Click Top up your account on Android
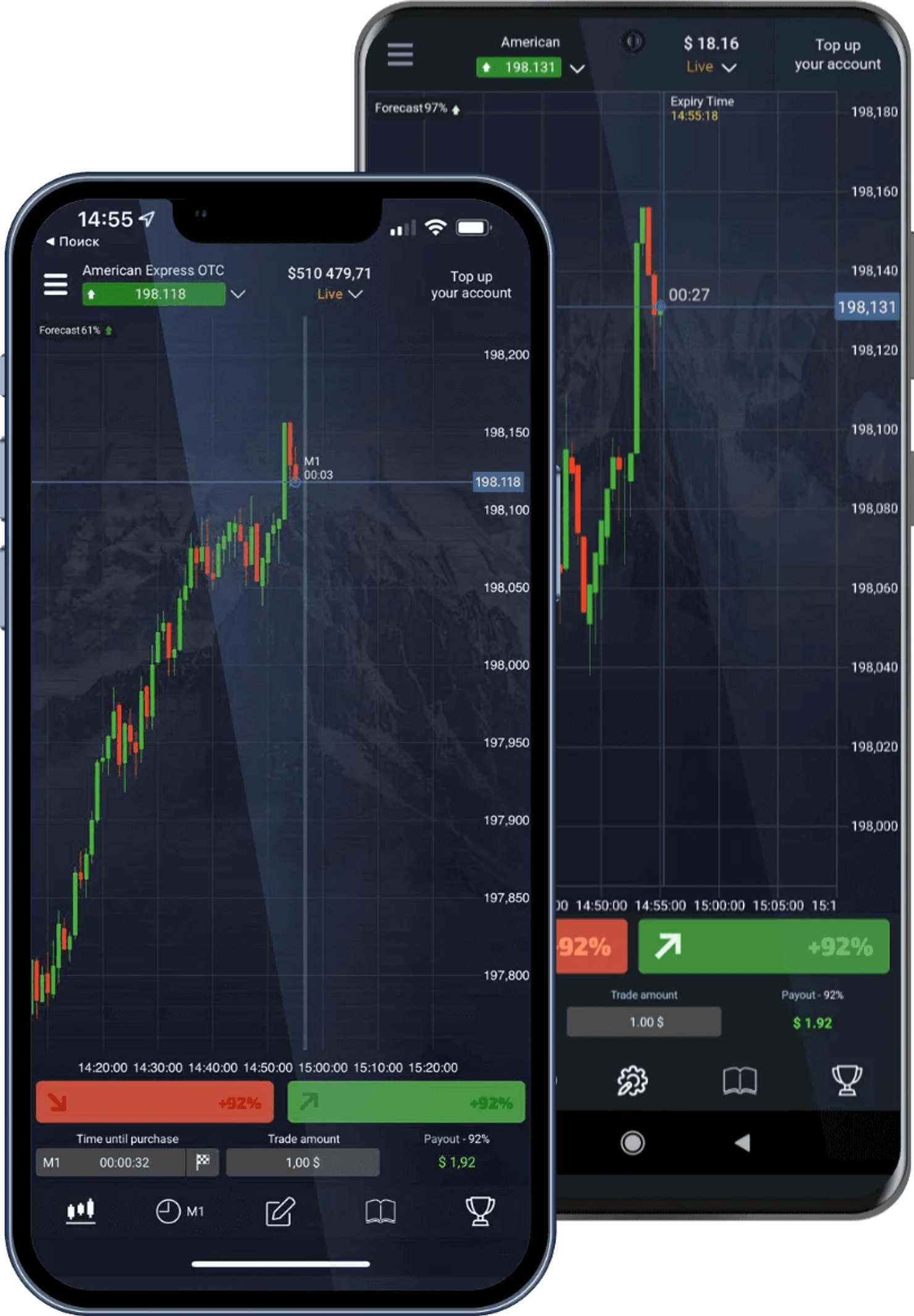Viewport: 914px width, 1316px height. [837, 54]
